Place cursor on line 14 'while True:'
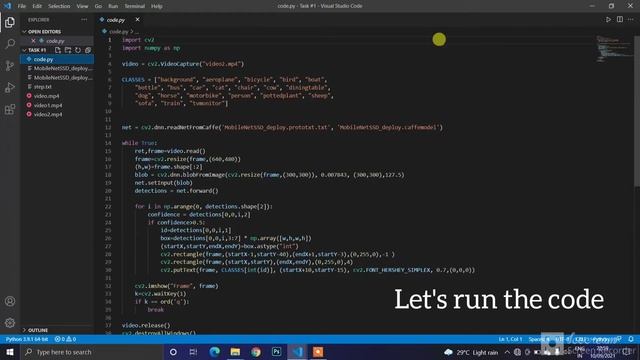This screenshot has height=360, width=640. pos(140,143)
